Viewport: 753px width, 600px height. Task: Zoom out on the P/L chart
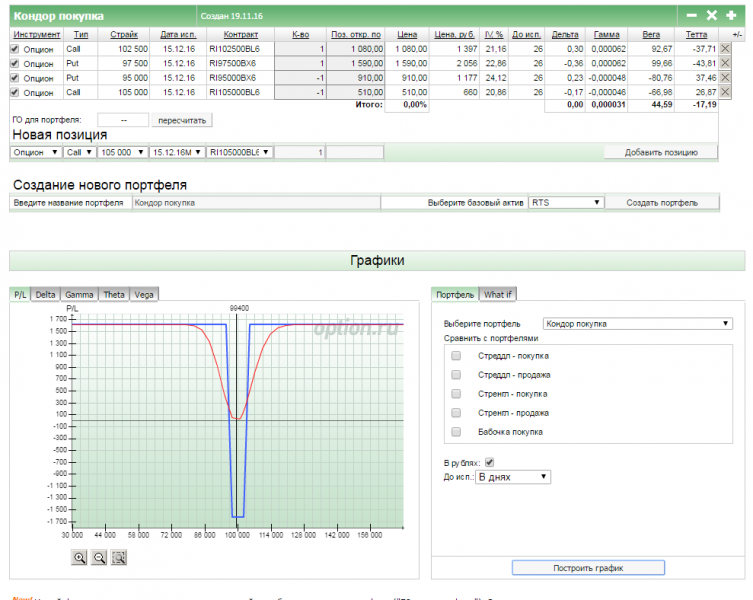tap(99, 558)
